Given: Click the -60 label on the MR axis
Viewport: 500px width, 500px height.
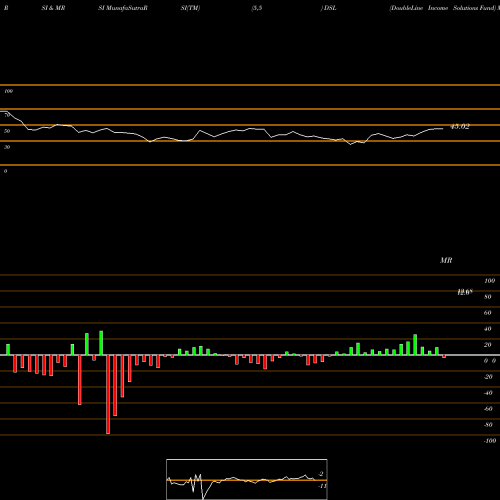Looking at the screenshot, I should (x=488, y=409).
